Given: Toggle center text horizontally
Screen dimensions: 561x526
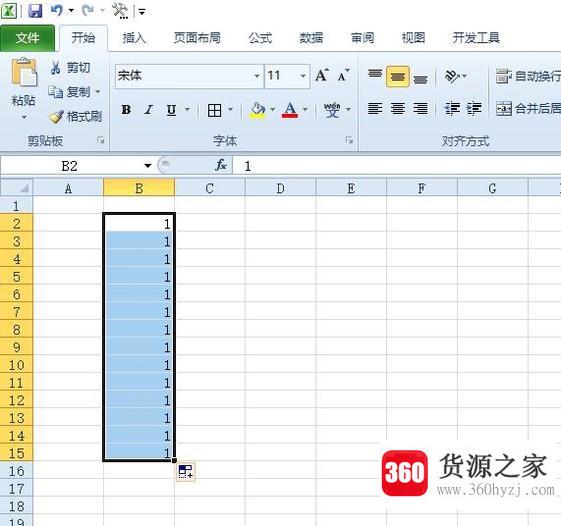Looking at the screenshot, I should pos(397,108).
